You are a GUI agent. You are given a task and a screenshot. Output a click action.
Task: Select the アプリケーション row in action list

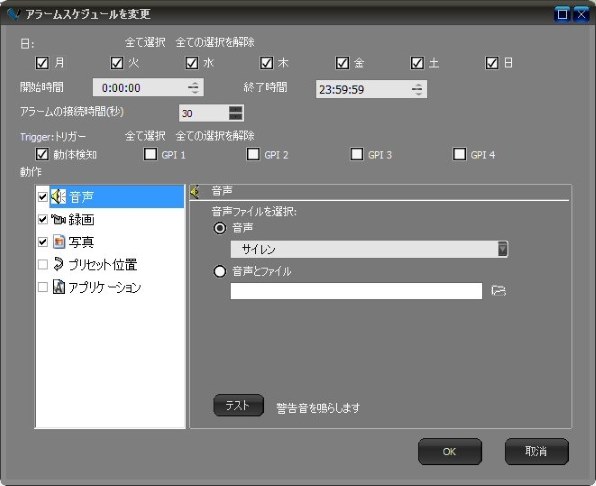pos(110,287)
